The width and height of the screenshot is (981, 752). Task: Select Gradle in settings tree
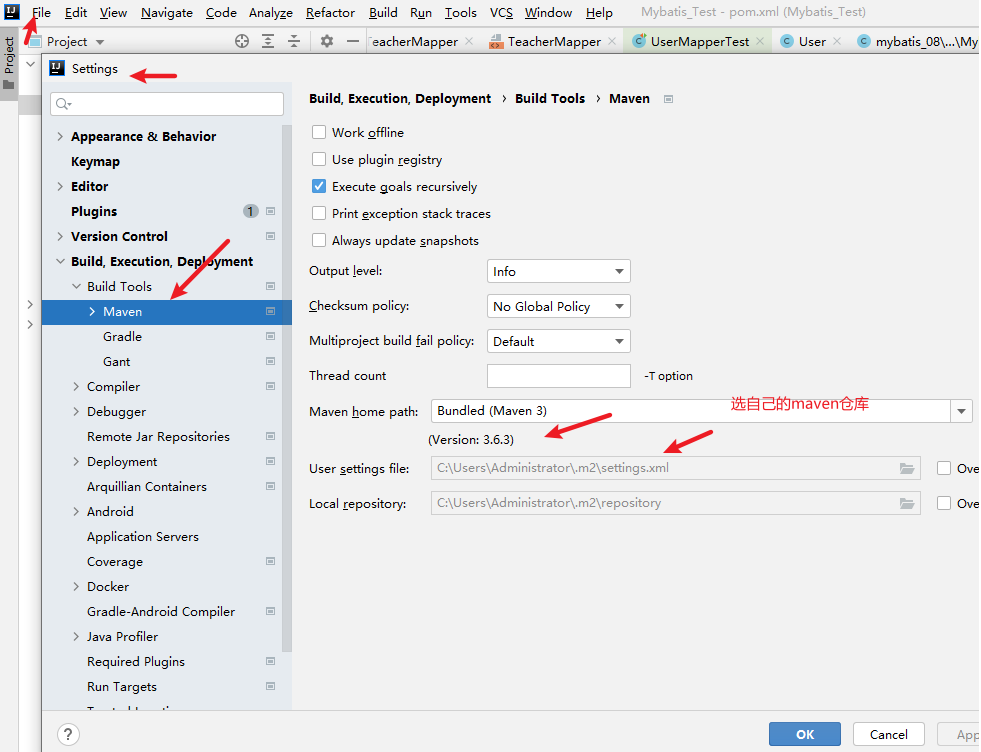123,337
